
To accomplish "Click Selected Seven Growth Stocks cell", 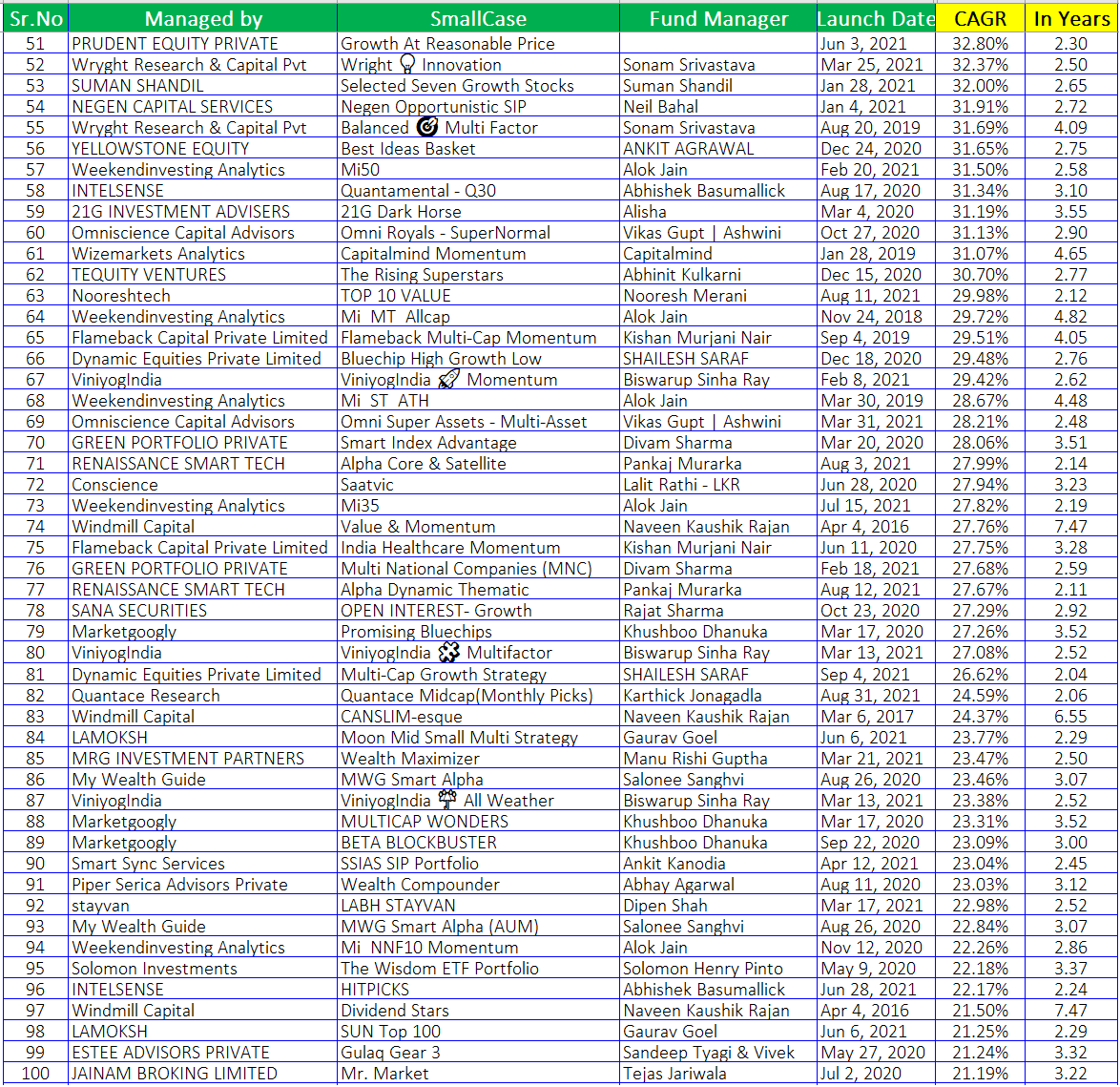I will click(x=478, y=86).
